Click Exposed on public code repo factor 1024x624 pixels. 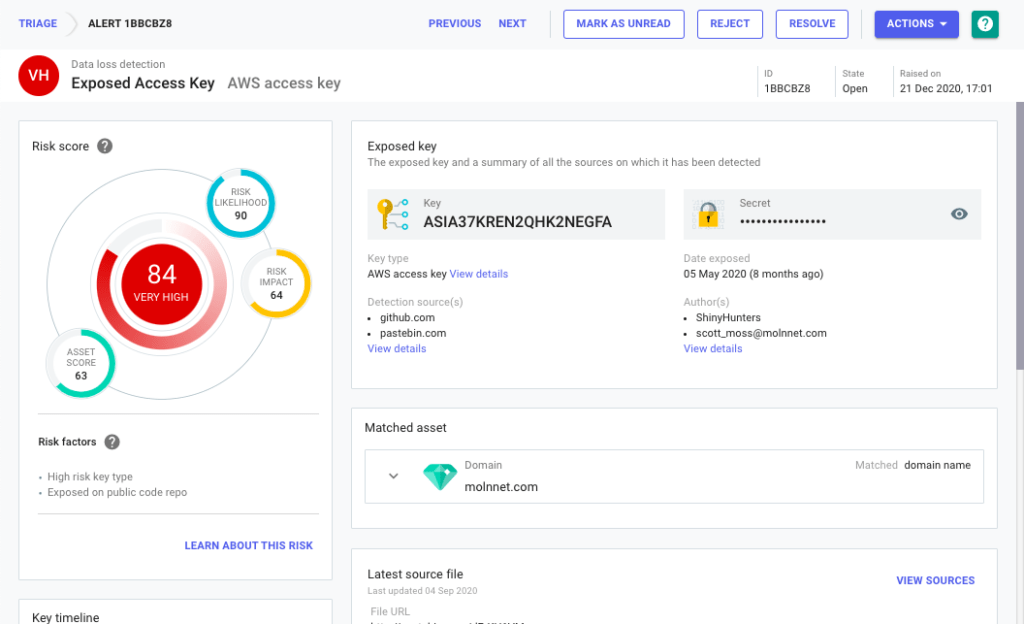117,493
